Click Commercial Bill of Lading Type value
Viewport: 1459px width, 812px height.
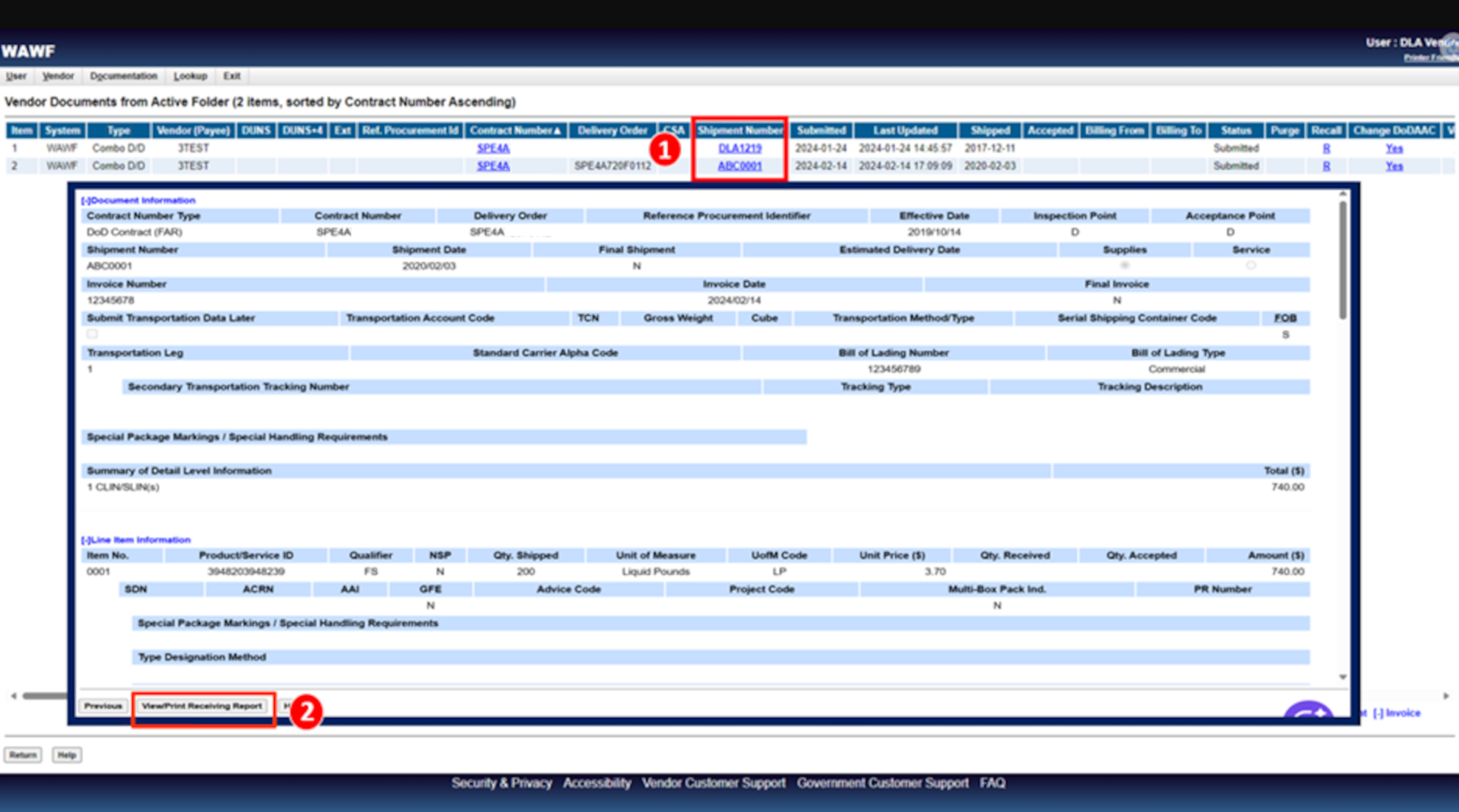(1176, 369)
